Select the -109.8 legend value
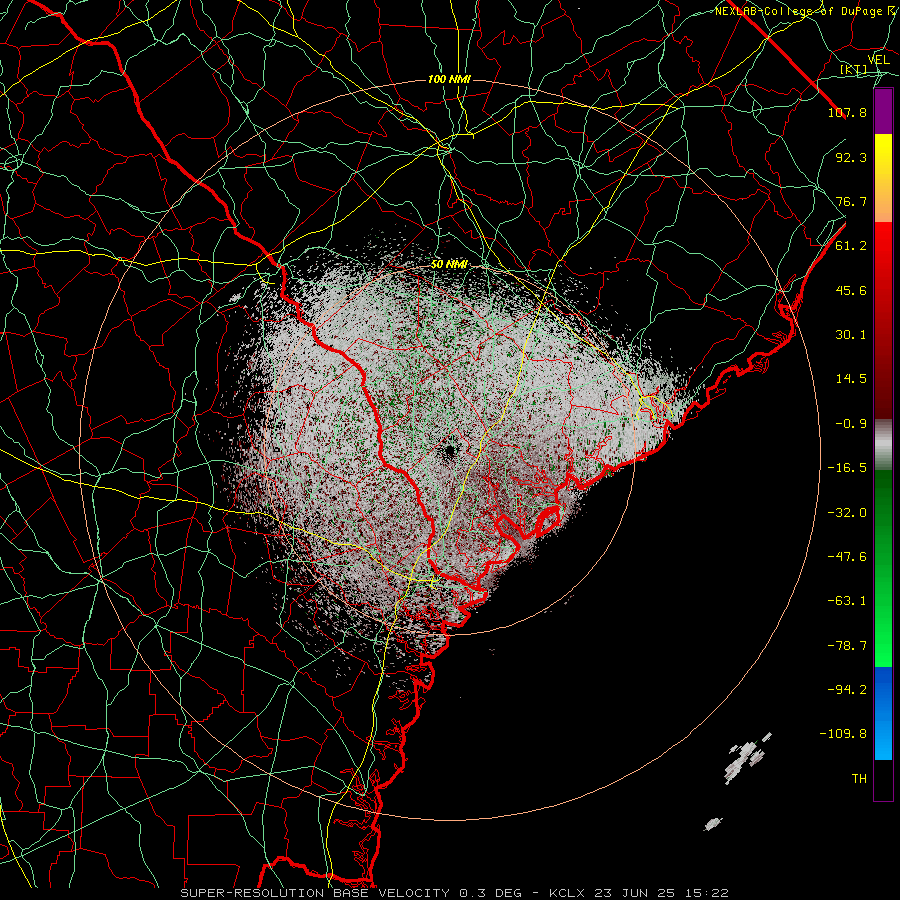The width and height of the screenshot is (900, 900). pos(843,734)
